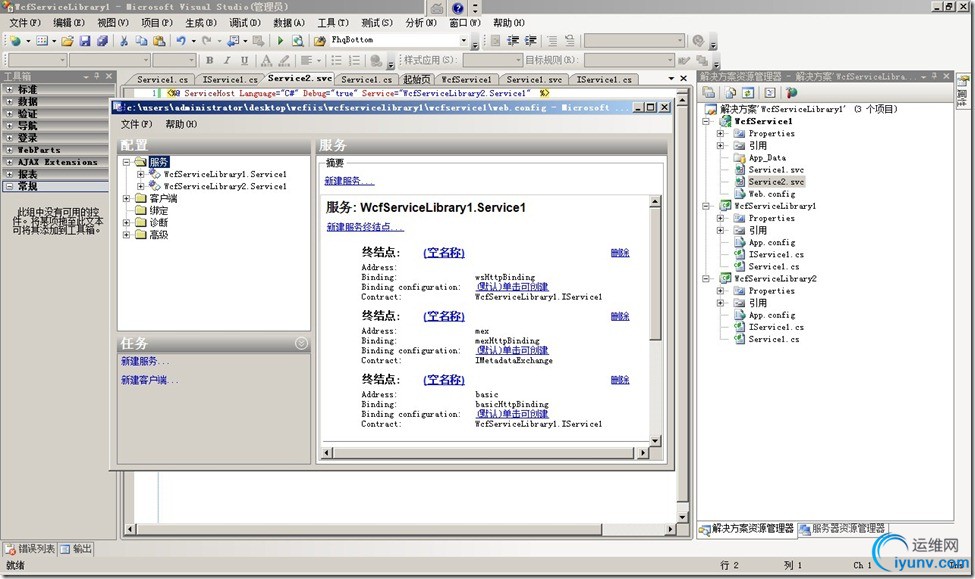Open the FhqBottom find combo box dropdown
The height and width of the screenshot is (579, 975).
463,40
